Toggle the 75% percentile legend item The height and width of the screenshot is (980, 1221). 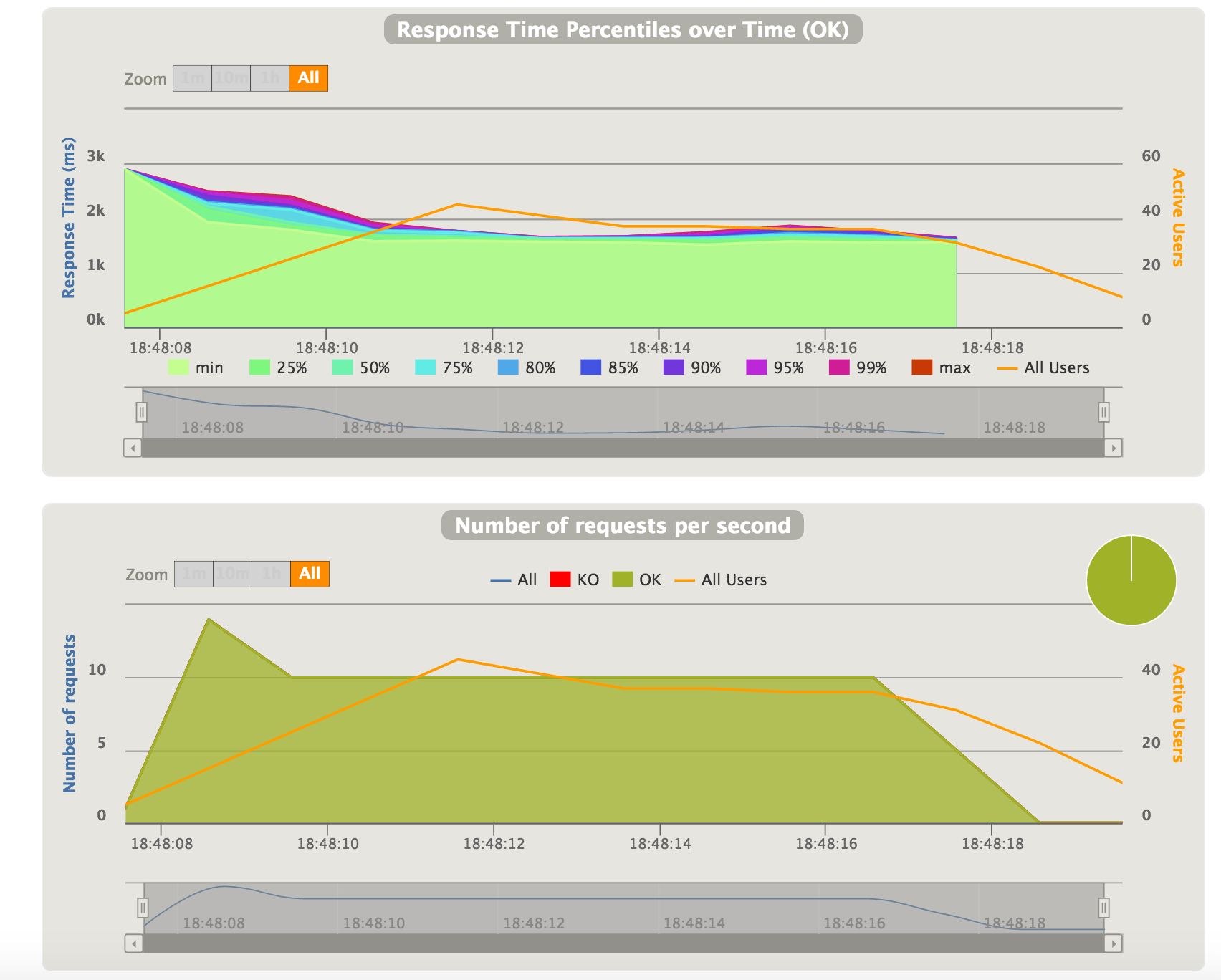[x=444, y=367]
